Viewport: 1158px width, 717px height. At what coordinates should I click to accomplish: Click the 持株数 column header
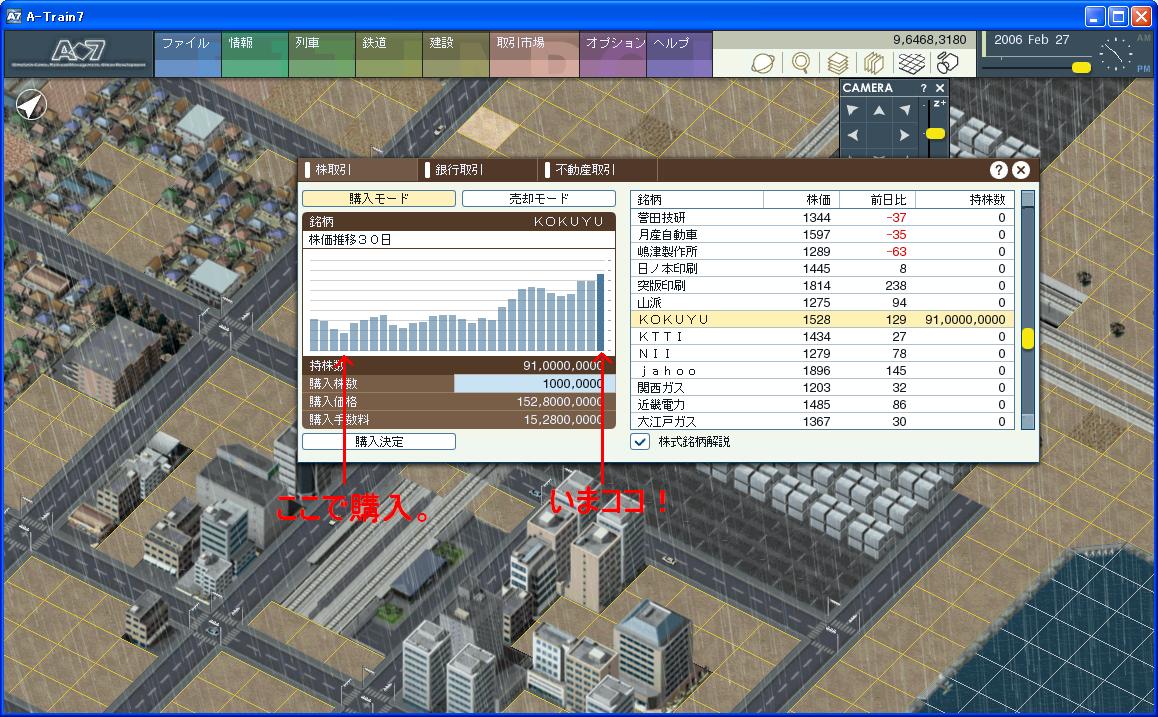click(965, 199)
